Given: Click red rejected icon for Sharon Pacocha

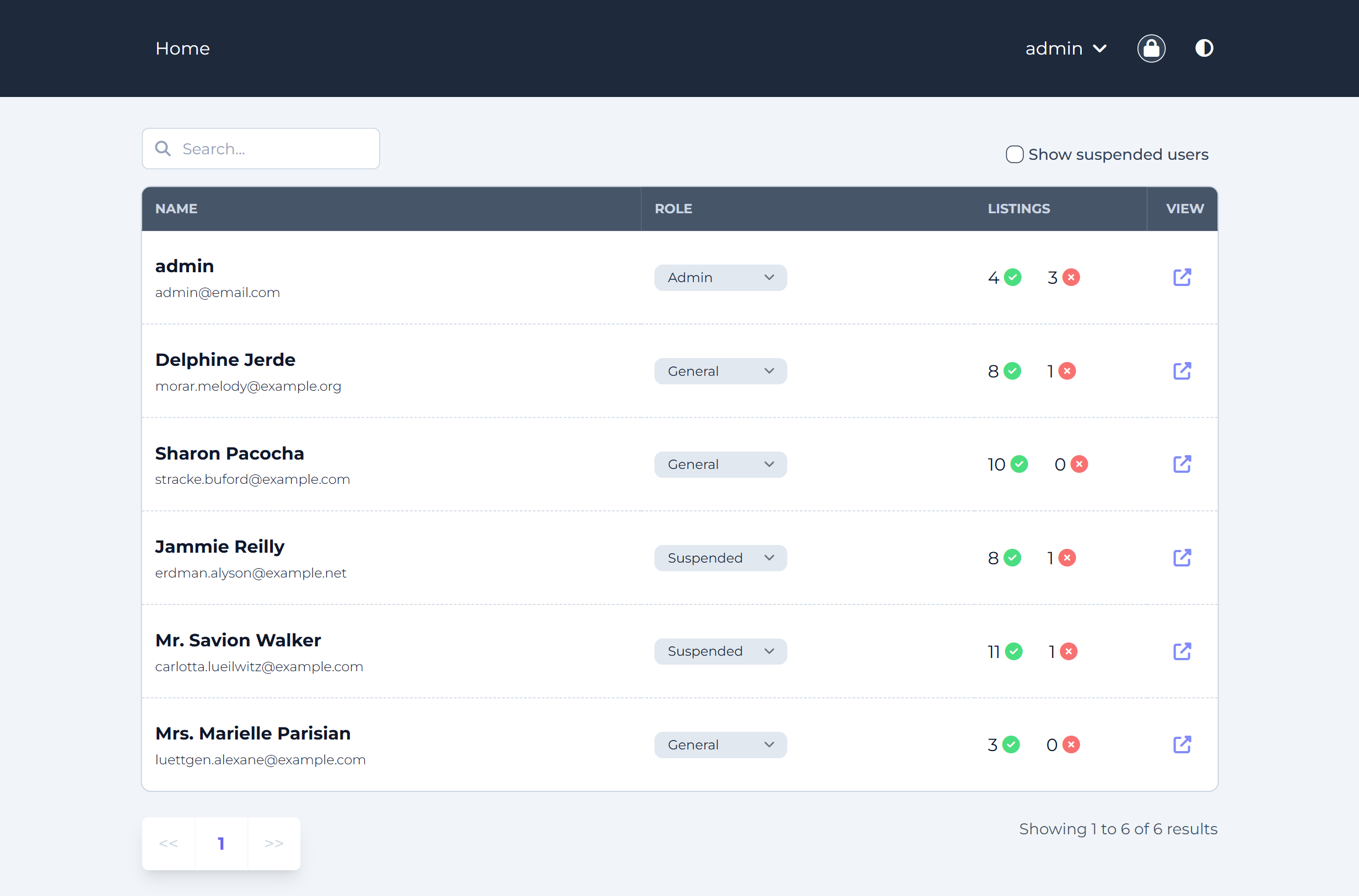Looking at the screenshot, I should 1079,464.
